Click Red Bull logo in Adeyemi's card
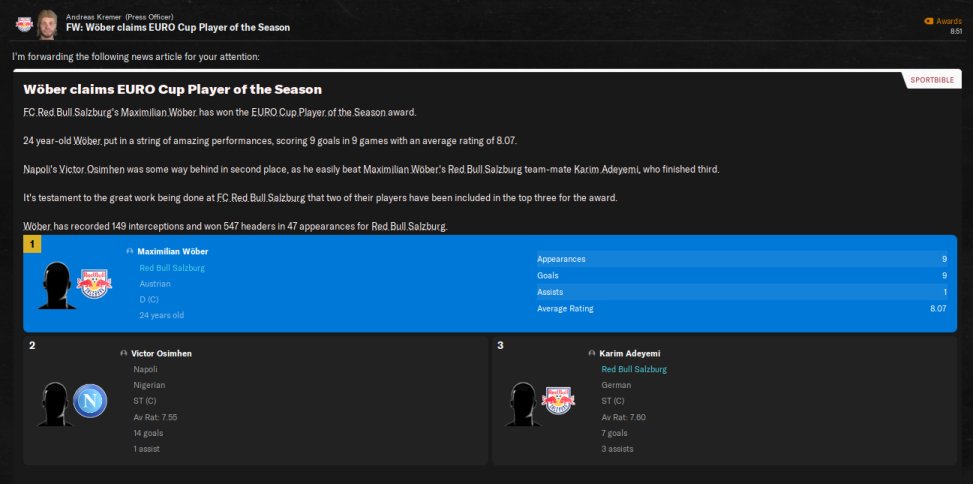The width and height of the screenshot is (973, 484). (558, 401)
